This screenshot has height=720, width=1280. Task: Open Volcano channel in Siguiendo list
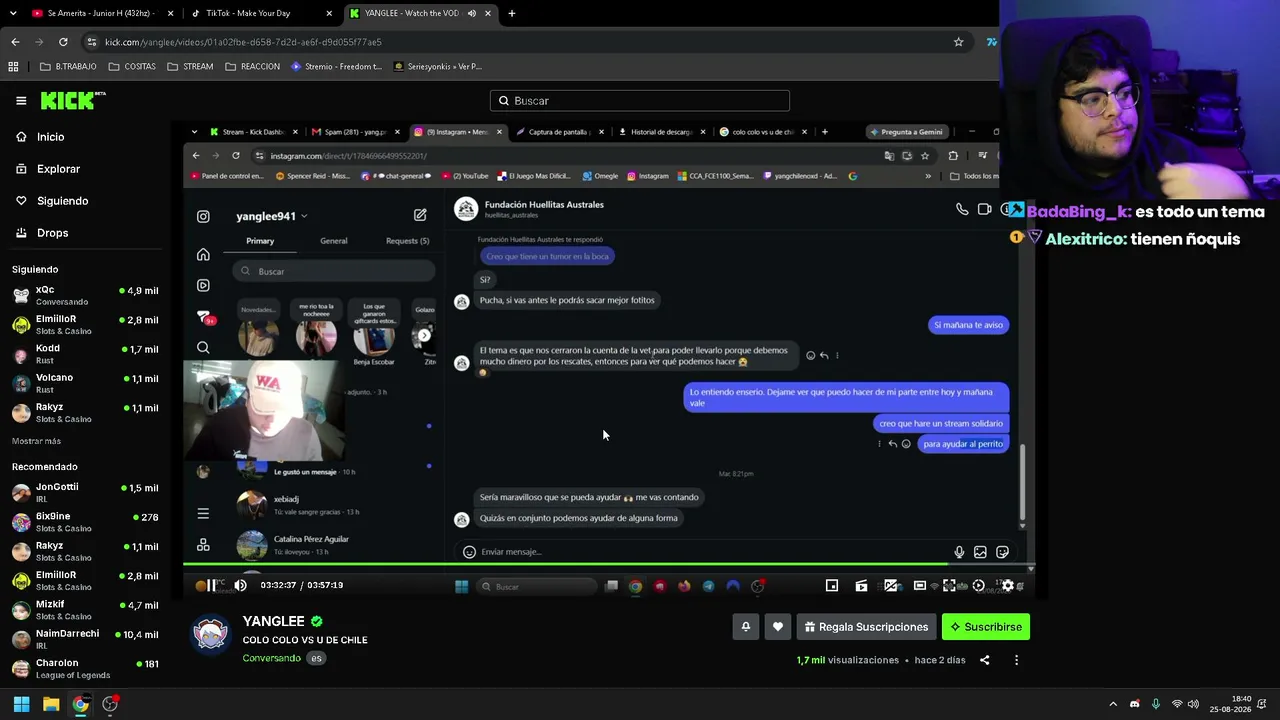coord(85,383)
